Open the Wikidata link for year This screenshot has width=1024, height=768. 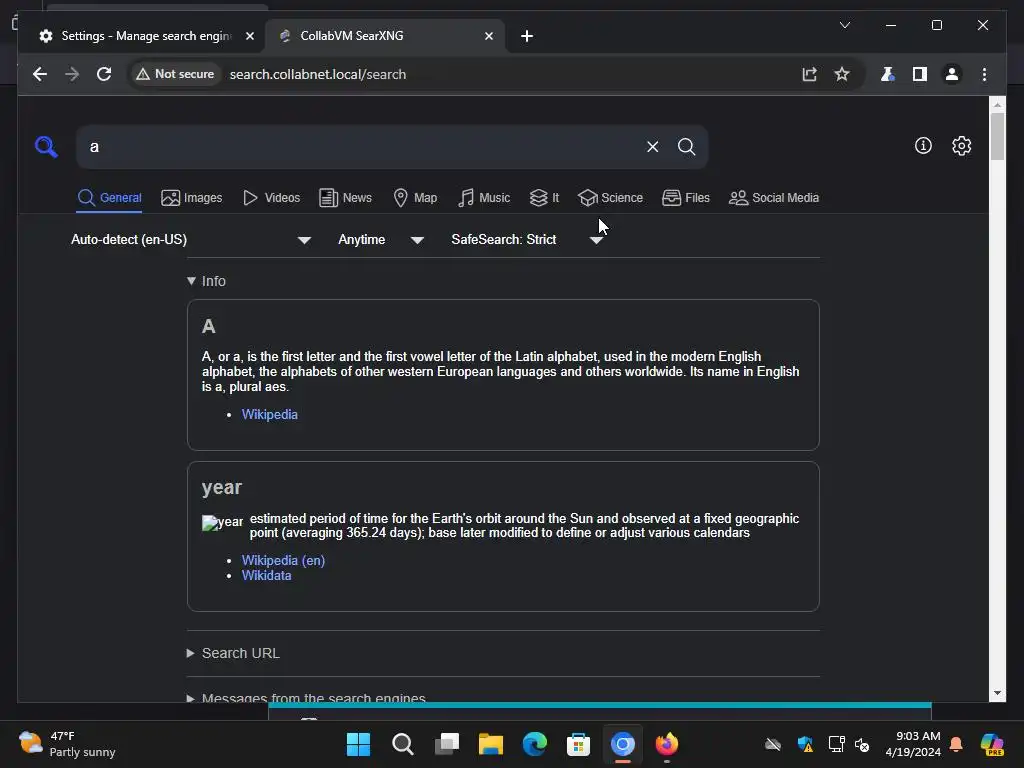tap(266, 575)
